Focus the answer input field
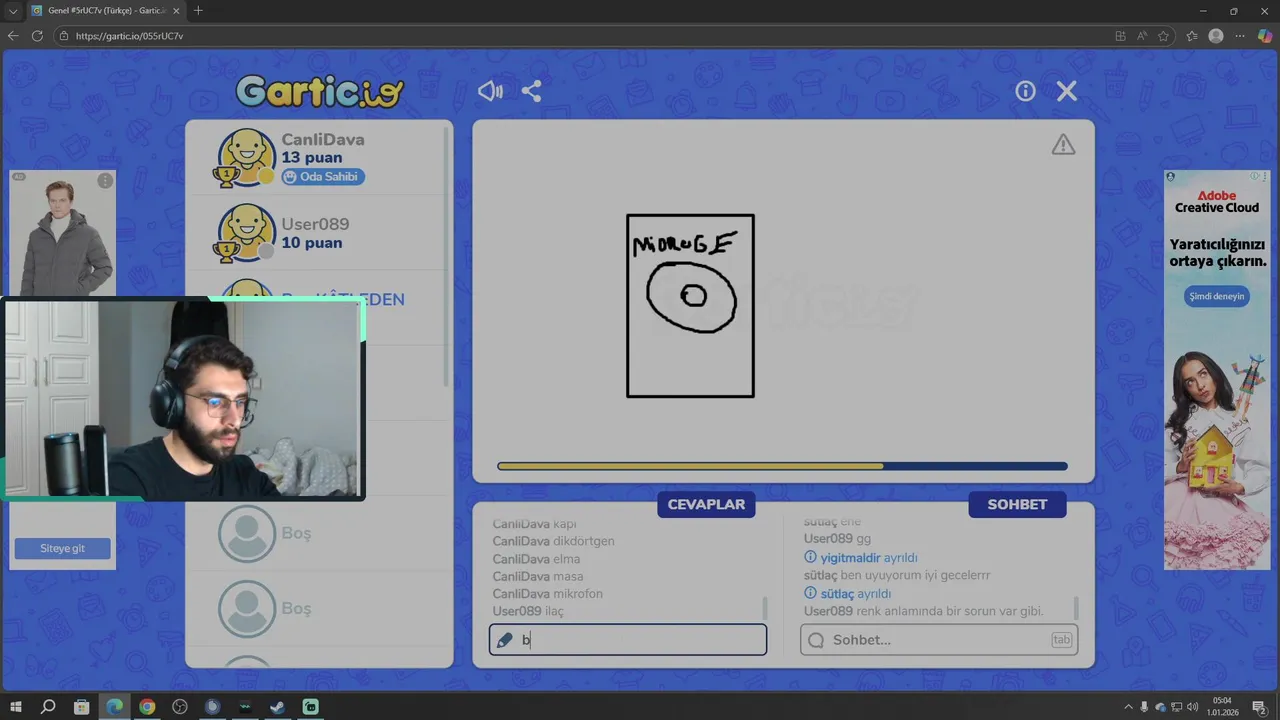 pyautogui.click(x=628, y=640)
